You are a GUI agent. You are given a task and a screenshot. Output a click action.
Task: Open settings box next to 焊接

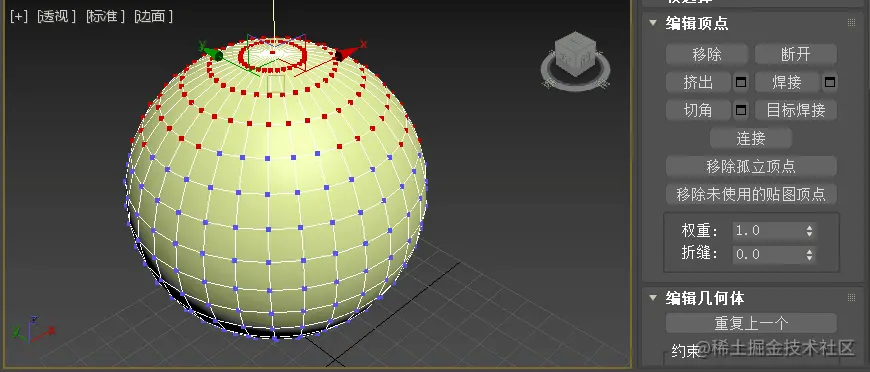tap(829, 82)
